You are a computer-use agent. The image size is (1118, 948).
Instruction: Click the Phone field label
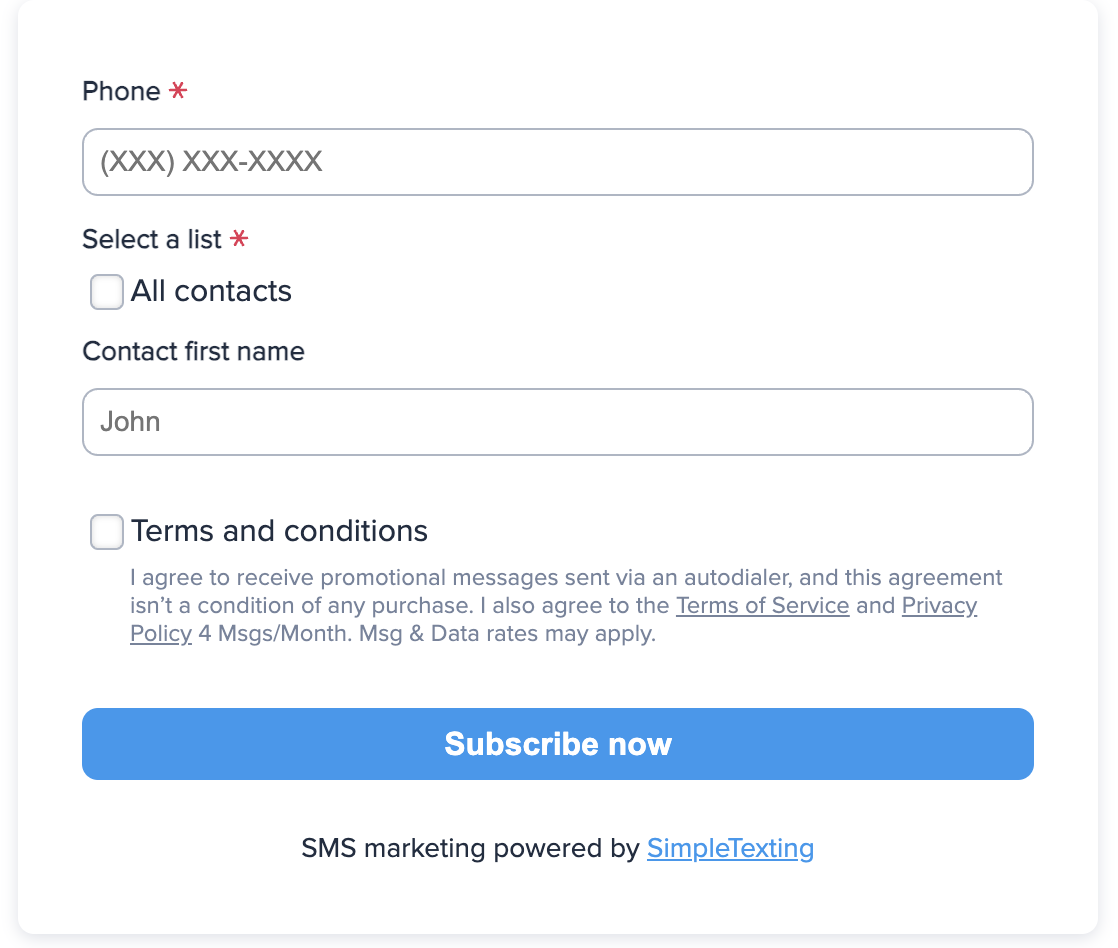[x=119, y=91]
